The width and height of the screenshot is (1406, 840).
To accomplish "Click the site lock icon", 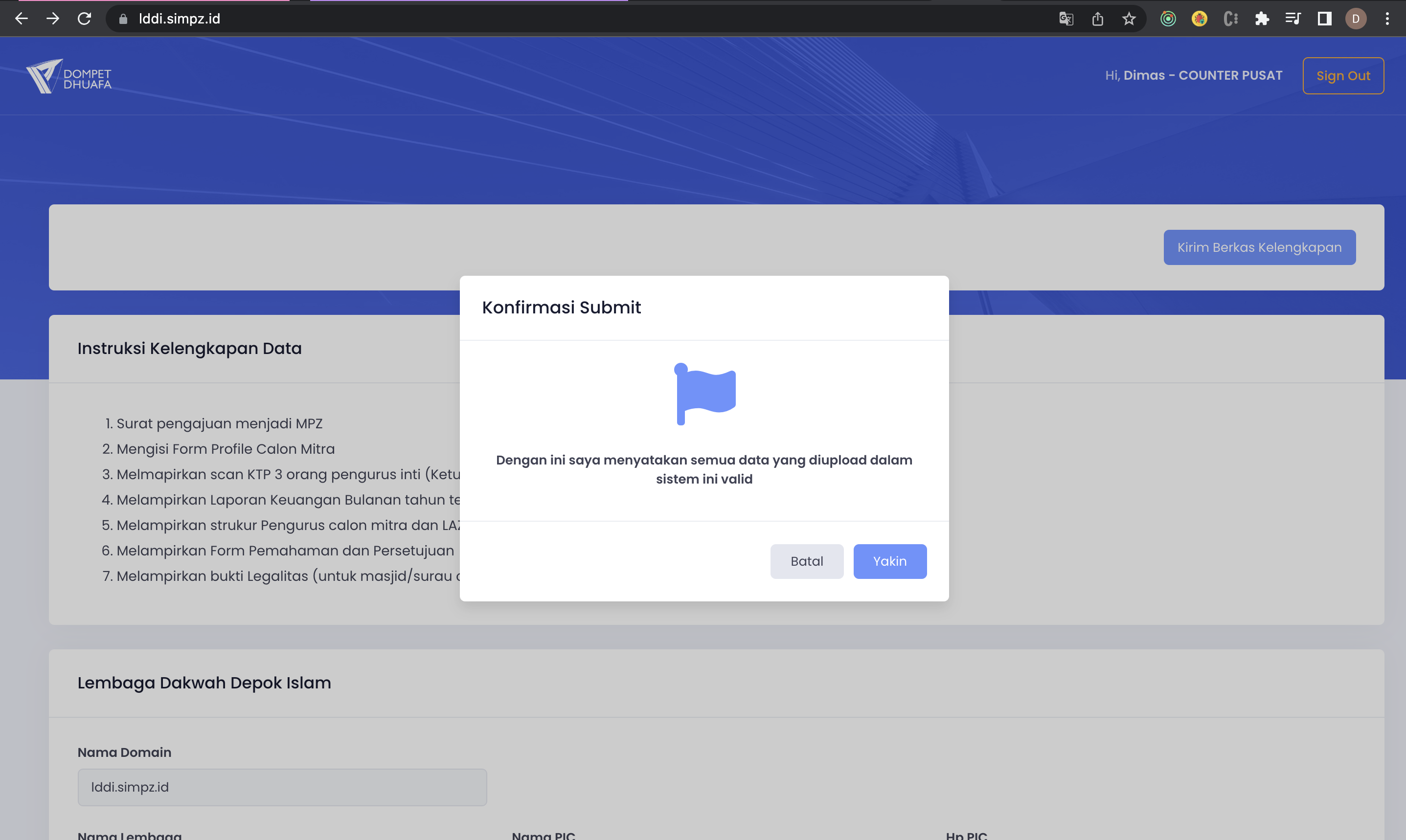I will point(123,19).
